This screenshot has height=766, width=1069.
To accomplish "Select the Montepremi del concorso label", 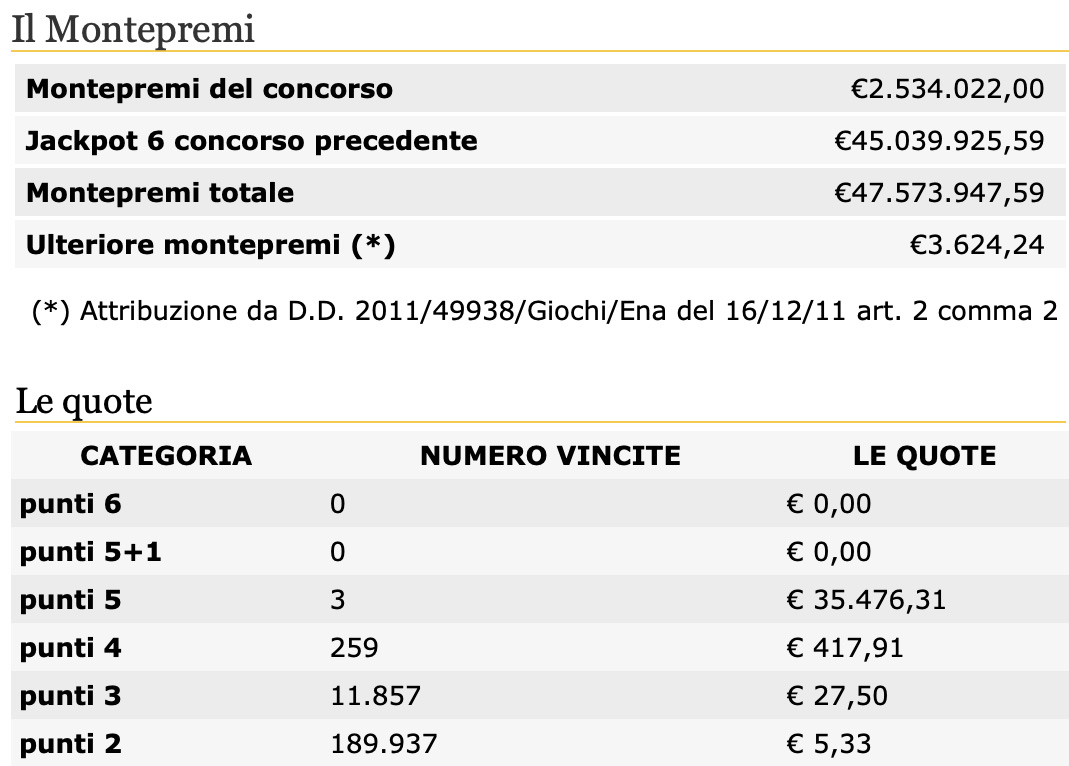I will (209, 89).
